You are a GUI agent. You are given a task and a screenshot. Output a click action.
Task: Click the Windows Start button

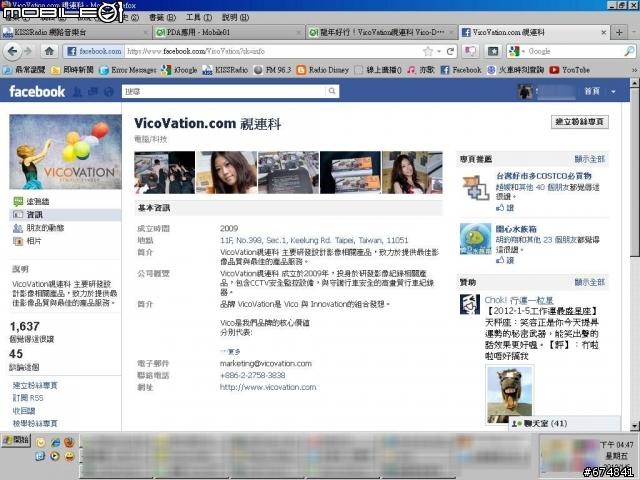(16, 440)
